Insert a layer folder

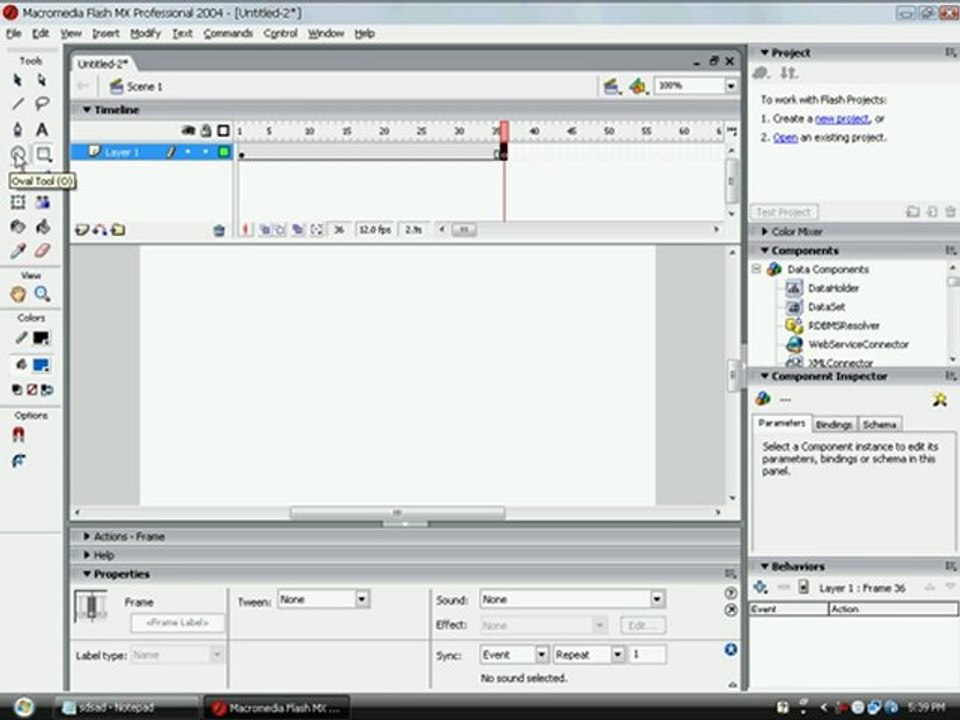point(118,230)
